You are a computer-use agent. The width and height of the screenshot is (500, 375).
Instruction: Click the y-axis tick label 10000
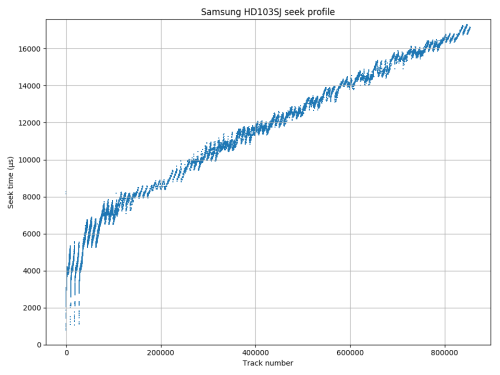pyautogui.click(x=29, y=160)
